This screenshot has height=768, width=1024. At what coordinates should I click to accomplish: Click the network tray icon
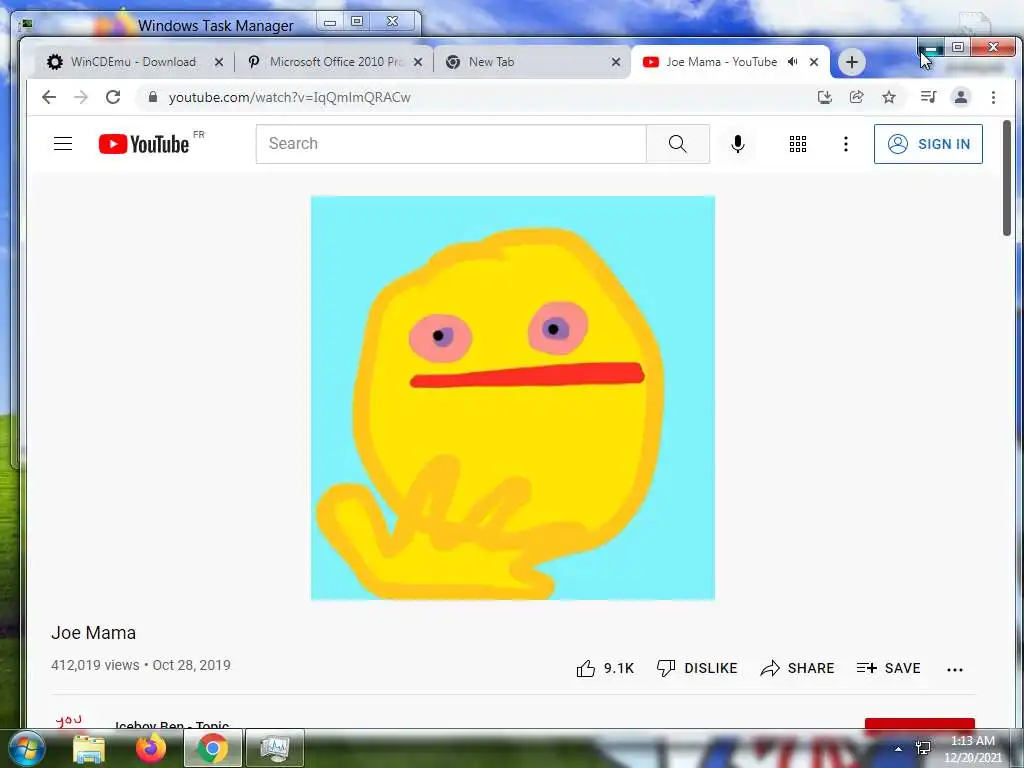pyautogui.click(x=923, y=748)
